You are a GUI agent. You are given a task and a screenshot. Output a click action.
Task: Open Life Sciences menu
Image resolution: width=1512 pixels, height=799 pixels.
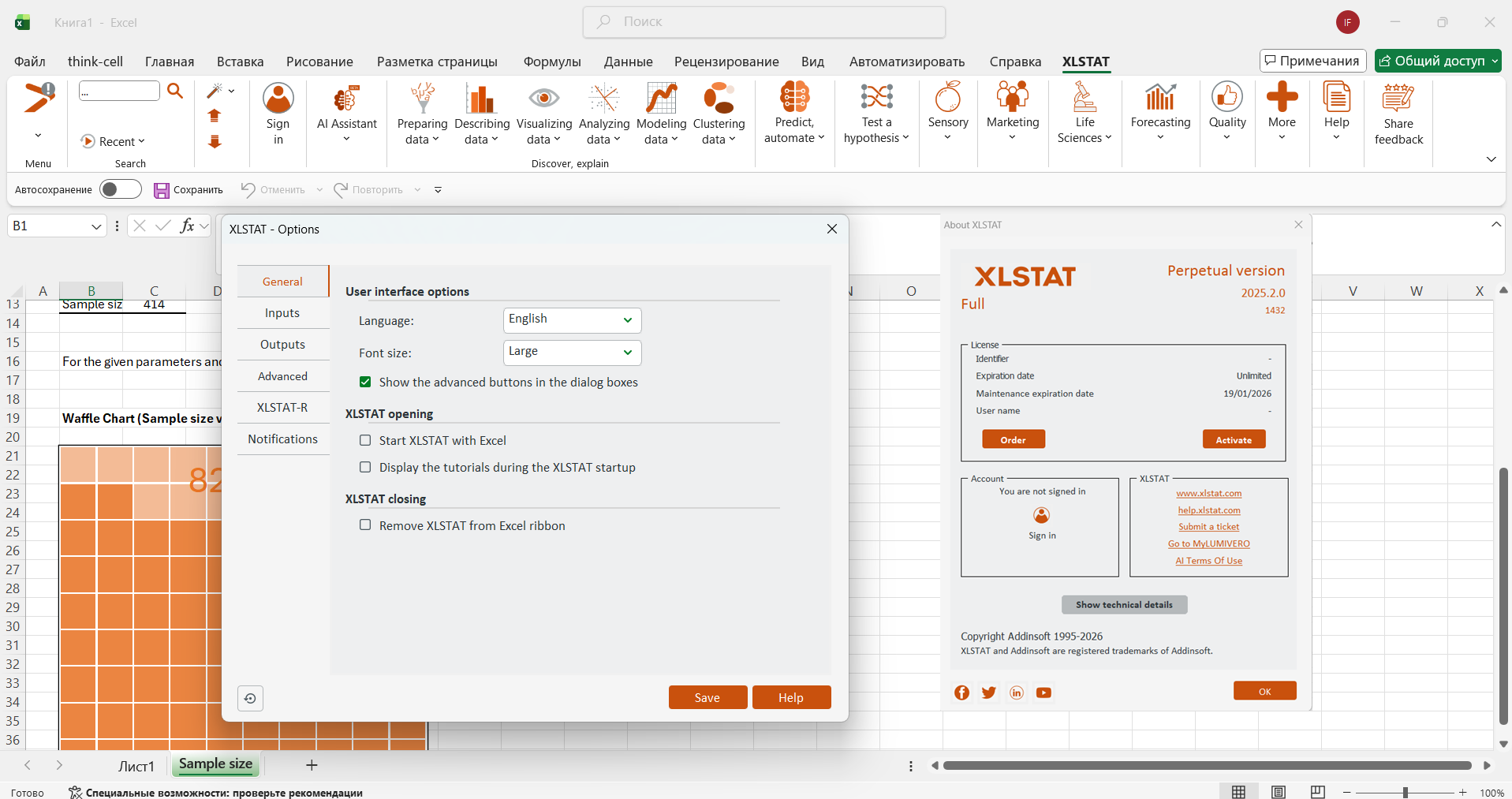1085,113
